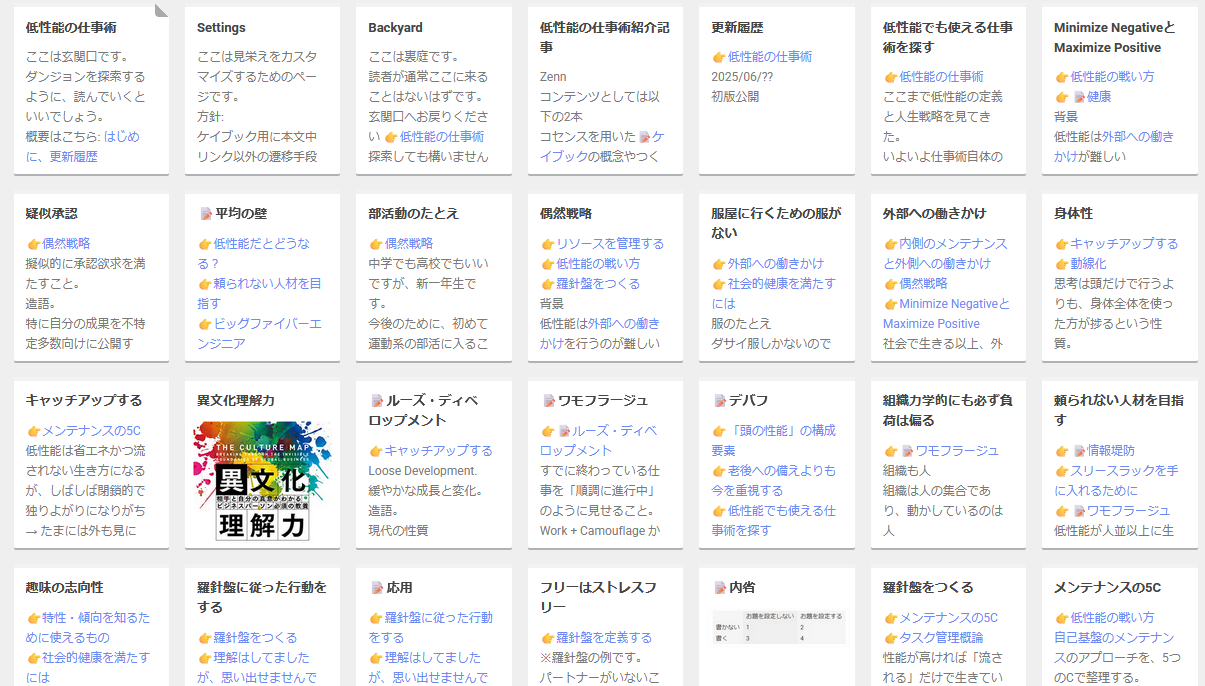Screen dimensions: 1205x686
Task: Open the 疑似承認 card title
Action: (x=51, y=213)
